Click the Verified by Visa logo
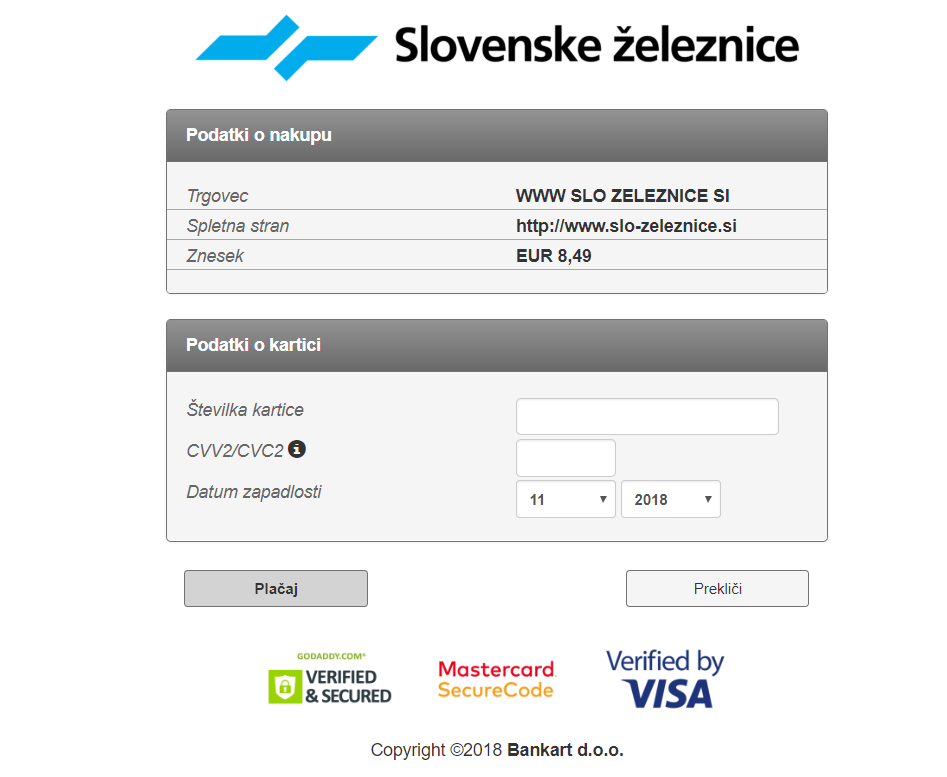 click(665, 679)
